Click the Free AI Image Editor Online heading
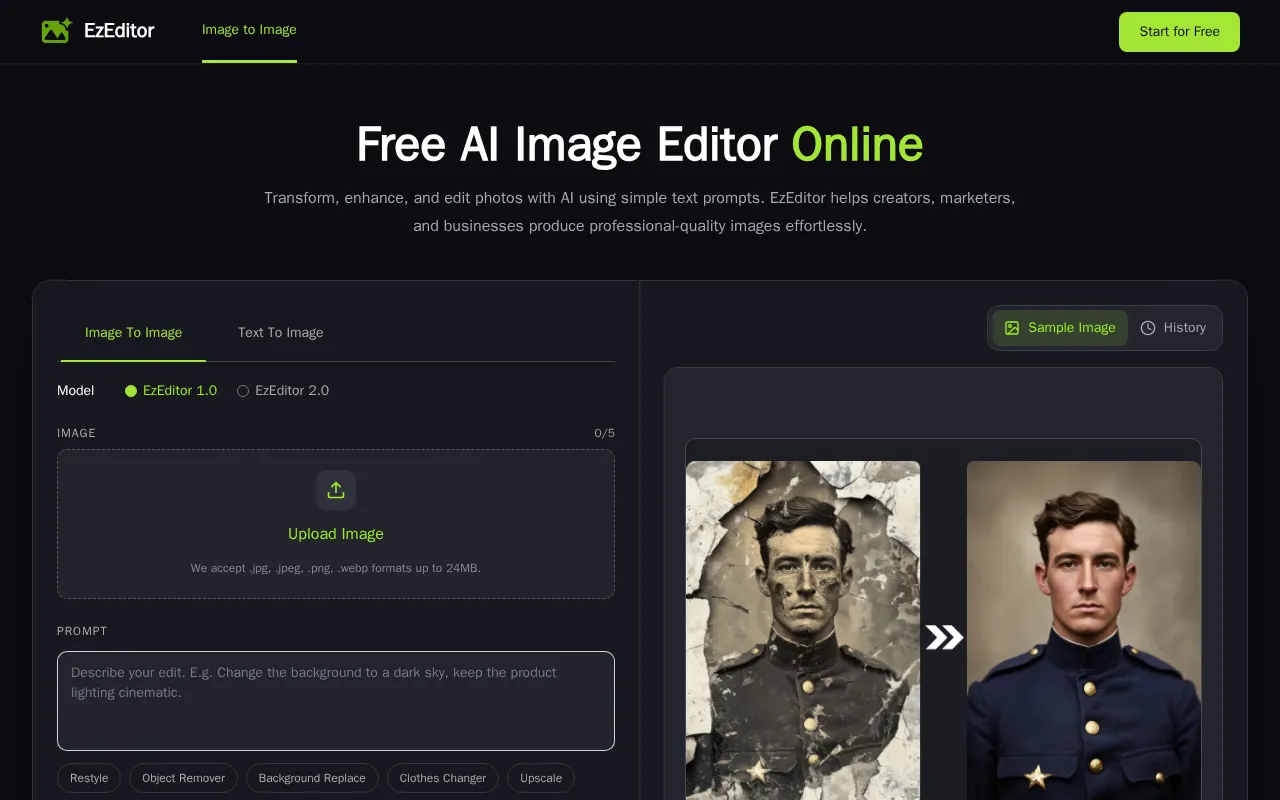Screen dimensions: 1280x800 [x=640, y=144]
